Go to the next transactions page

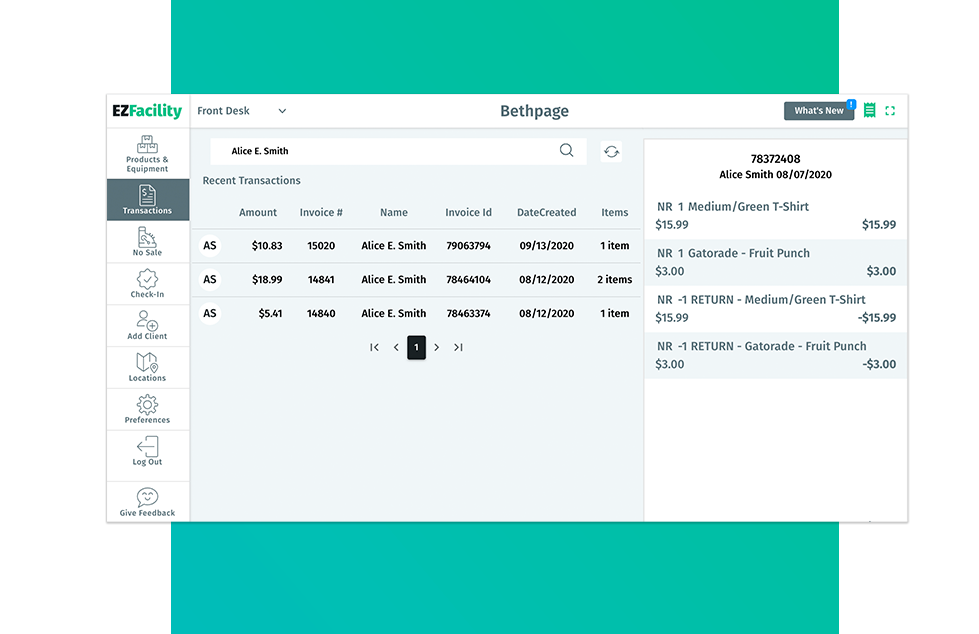click(437, 347)
